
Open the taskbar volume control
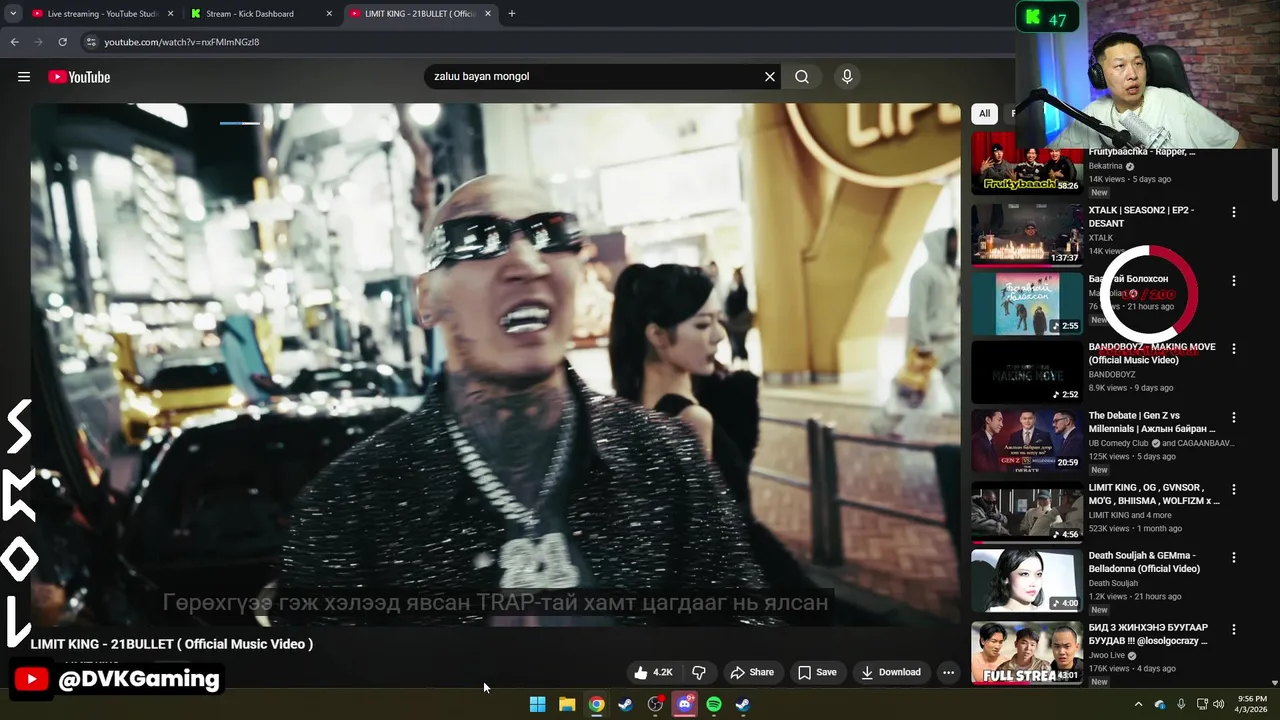click(x=1218, y=704)
